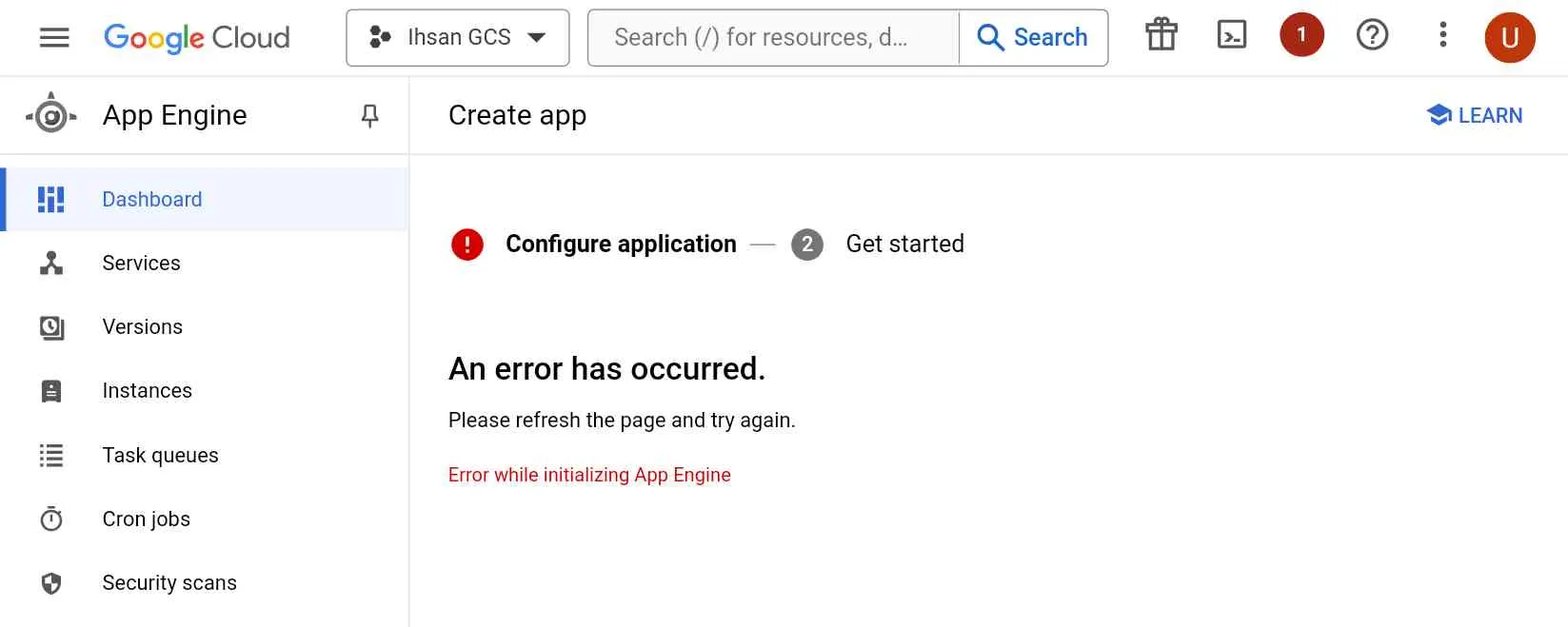Click the 'App Engine' sidebar title
This screenshot has height=627, width=1568.
pos(174,115)
